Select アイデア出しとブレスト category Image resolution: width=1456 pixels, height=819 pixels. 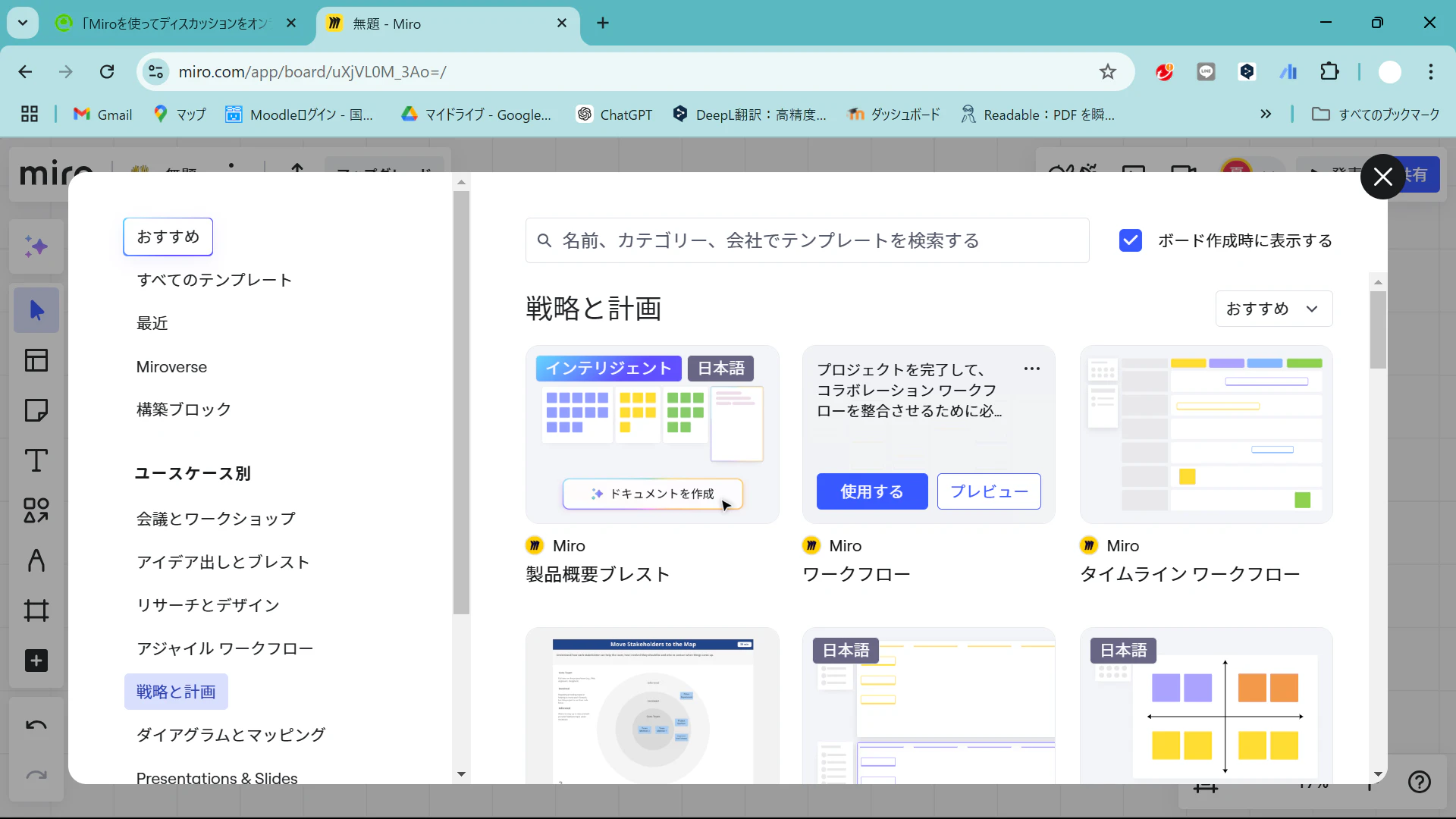(x=223, y=563)
